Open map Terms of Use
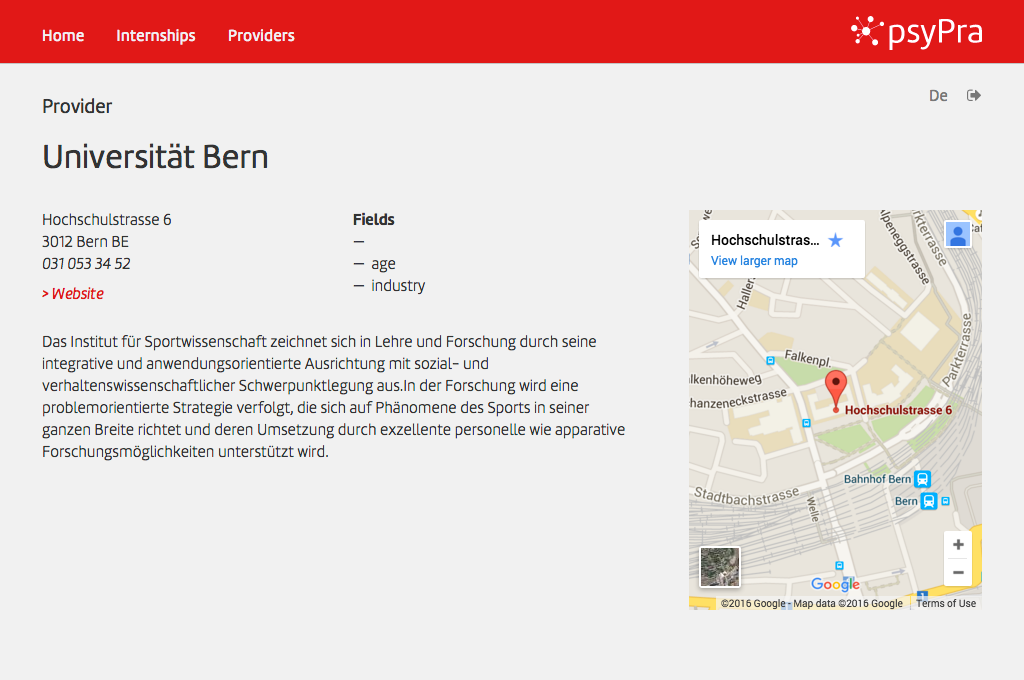The height and width of the screenshot is (680, 1024). (x=946, y=604)
